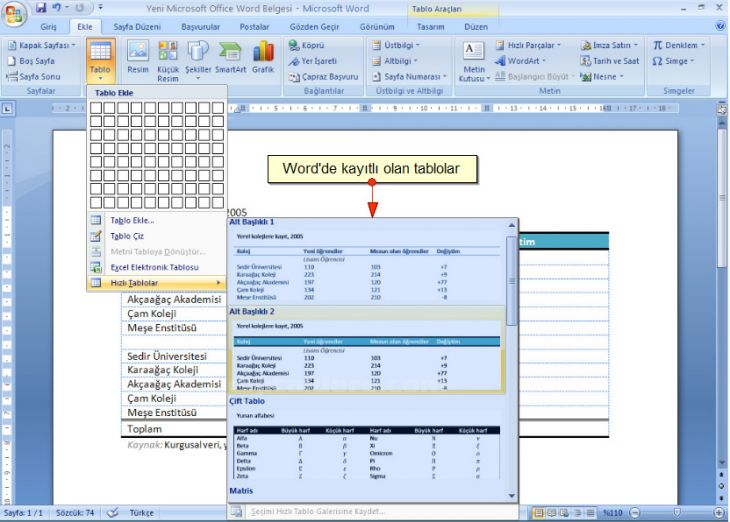Insert hyperlink with Köprü
730x522 pixels.
click(306, 45)
